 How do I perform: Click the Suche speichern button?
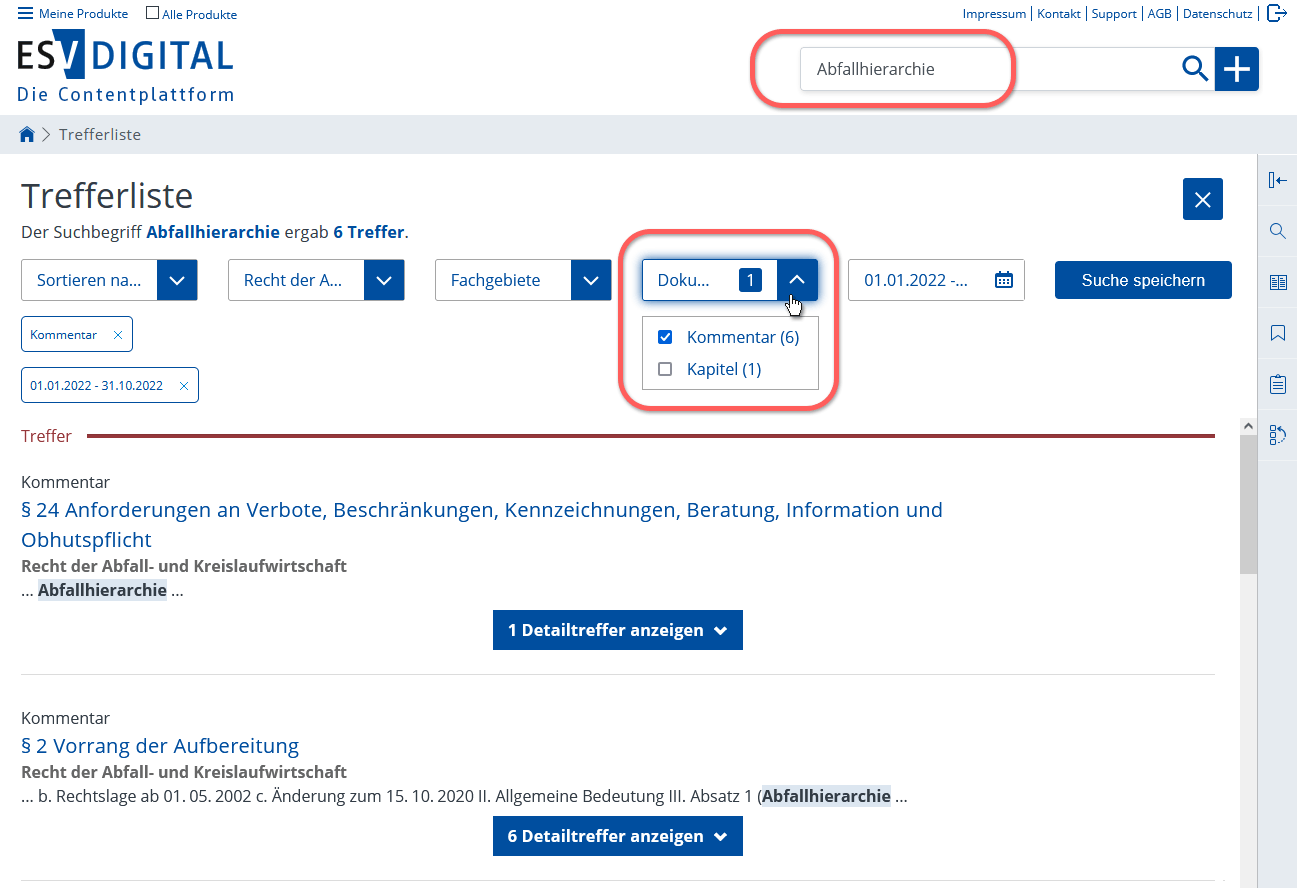[1142, 280]
